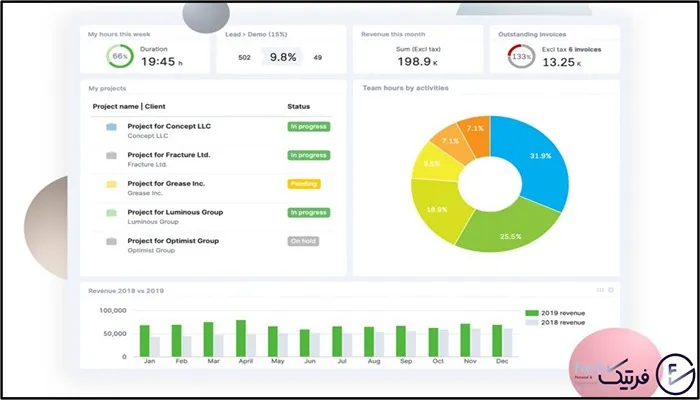This screenshot has height=400, width=700.
Task: Select the green 25.5% donut segment
Action: [509, 230]
